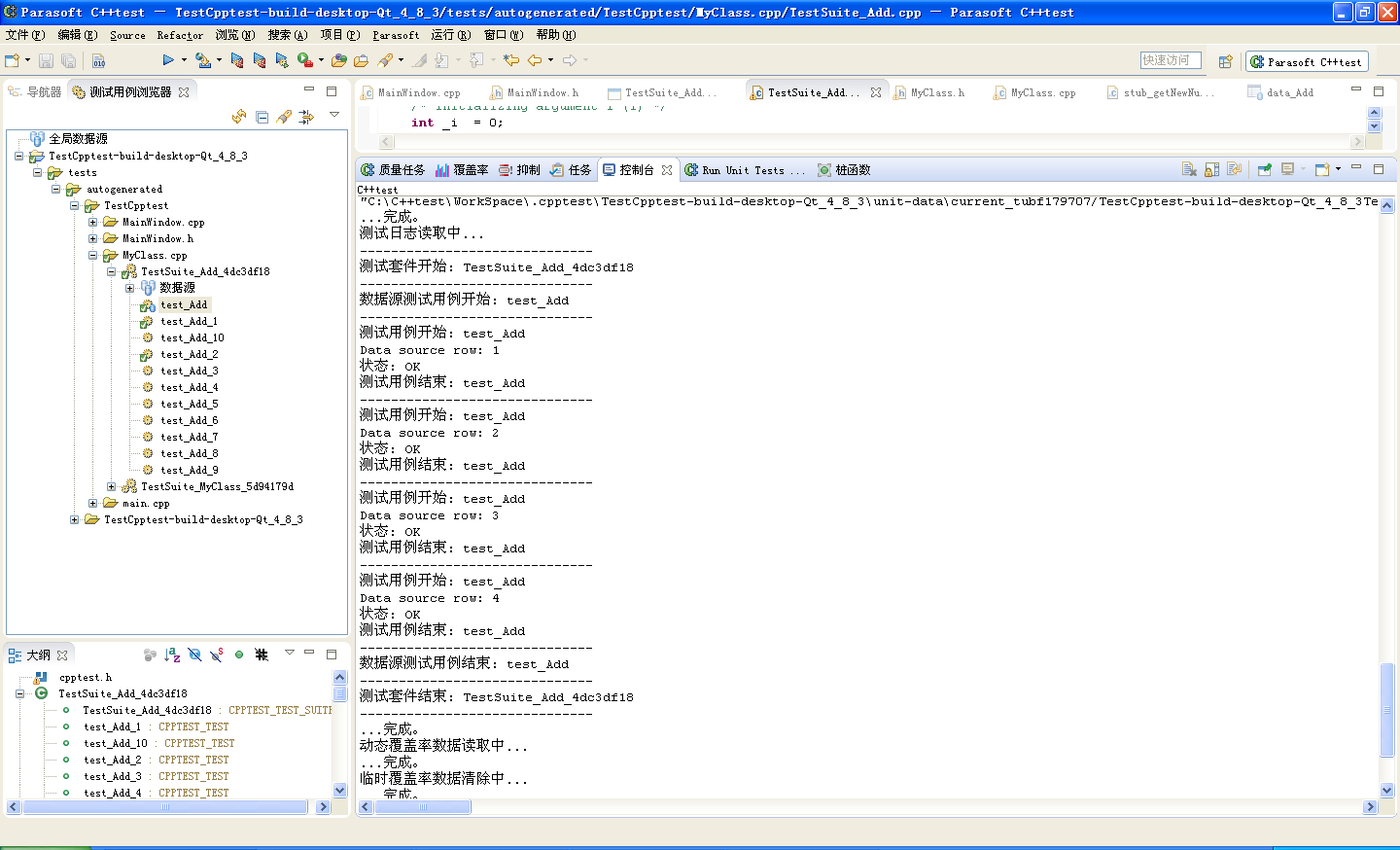Open Source menu
Viewport: 1400px width, 850px height.
pyautogui.click(x=127, y=35)
